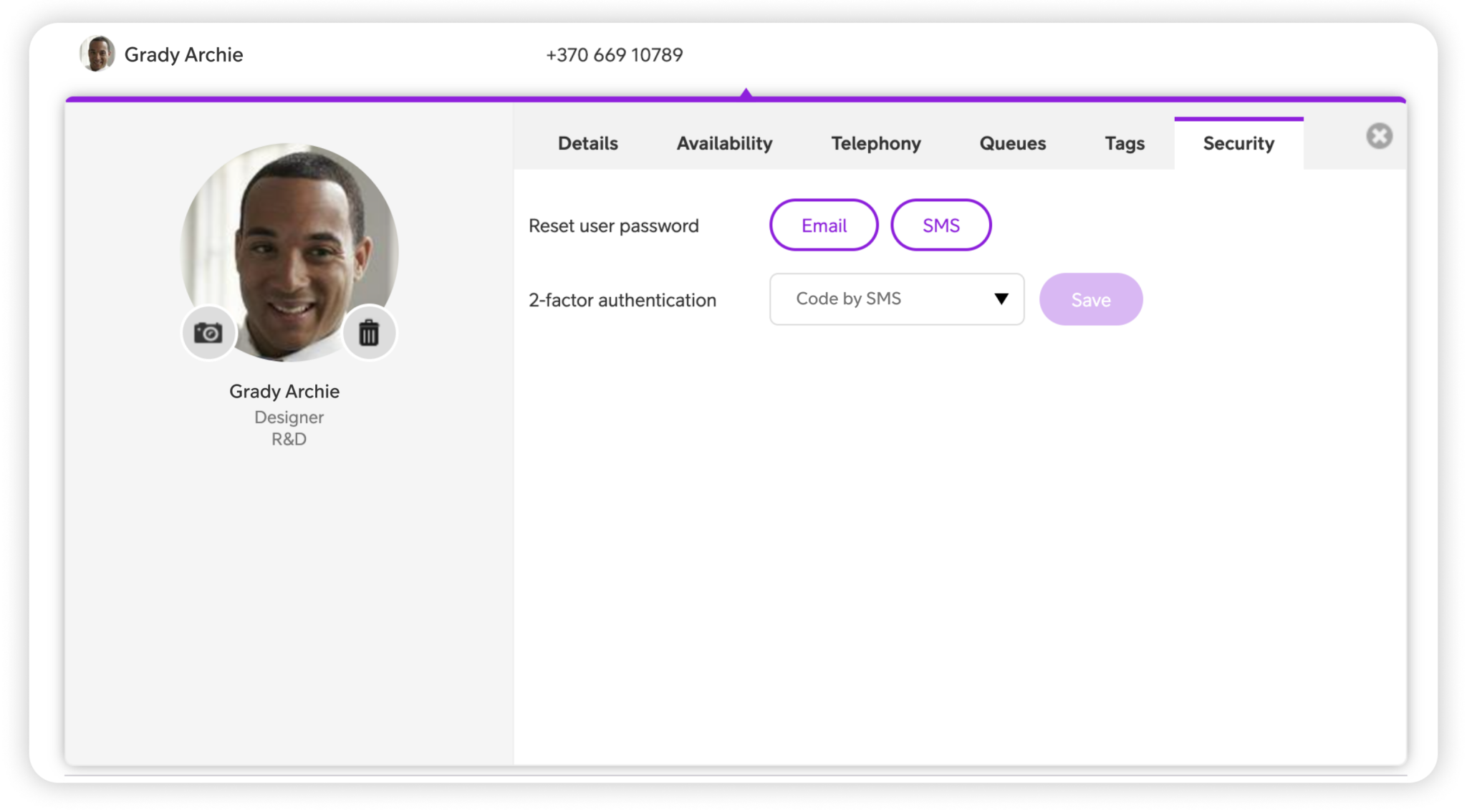
Task: Click the close X icon on the profile card
Action: click(1379, 135)
